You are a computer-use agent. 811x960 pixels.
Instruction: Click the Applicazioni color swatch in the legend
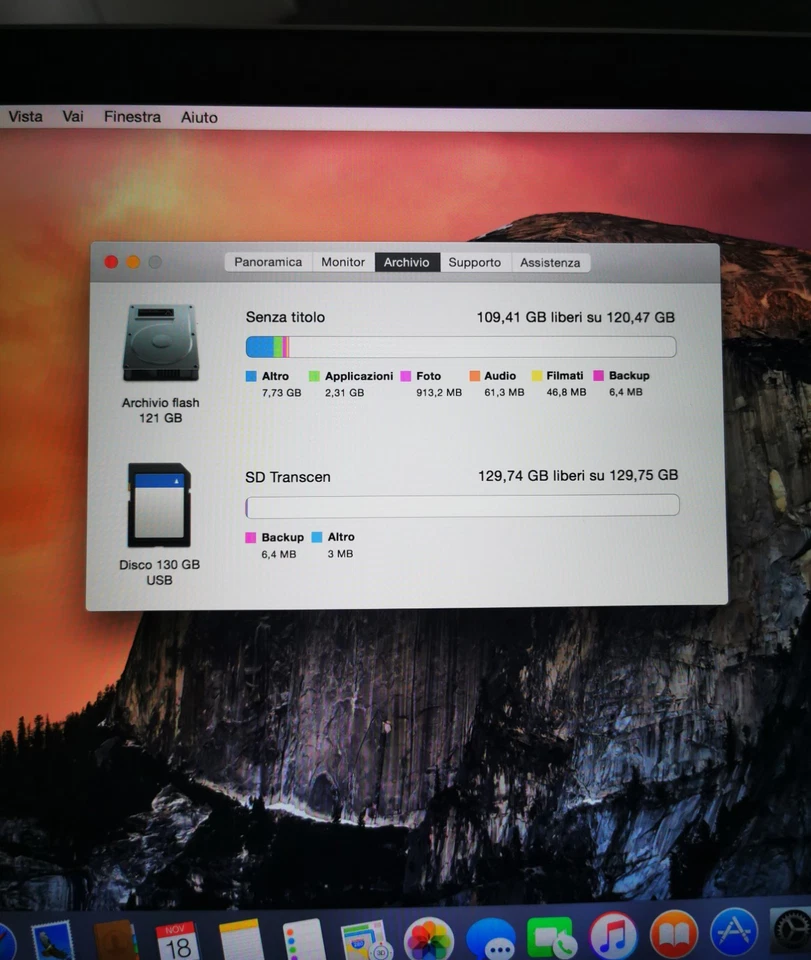[x=315, y=376]
